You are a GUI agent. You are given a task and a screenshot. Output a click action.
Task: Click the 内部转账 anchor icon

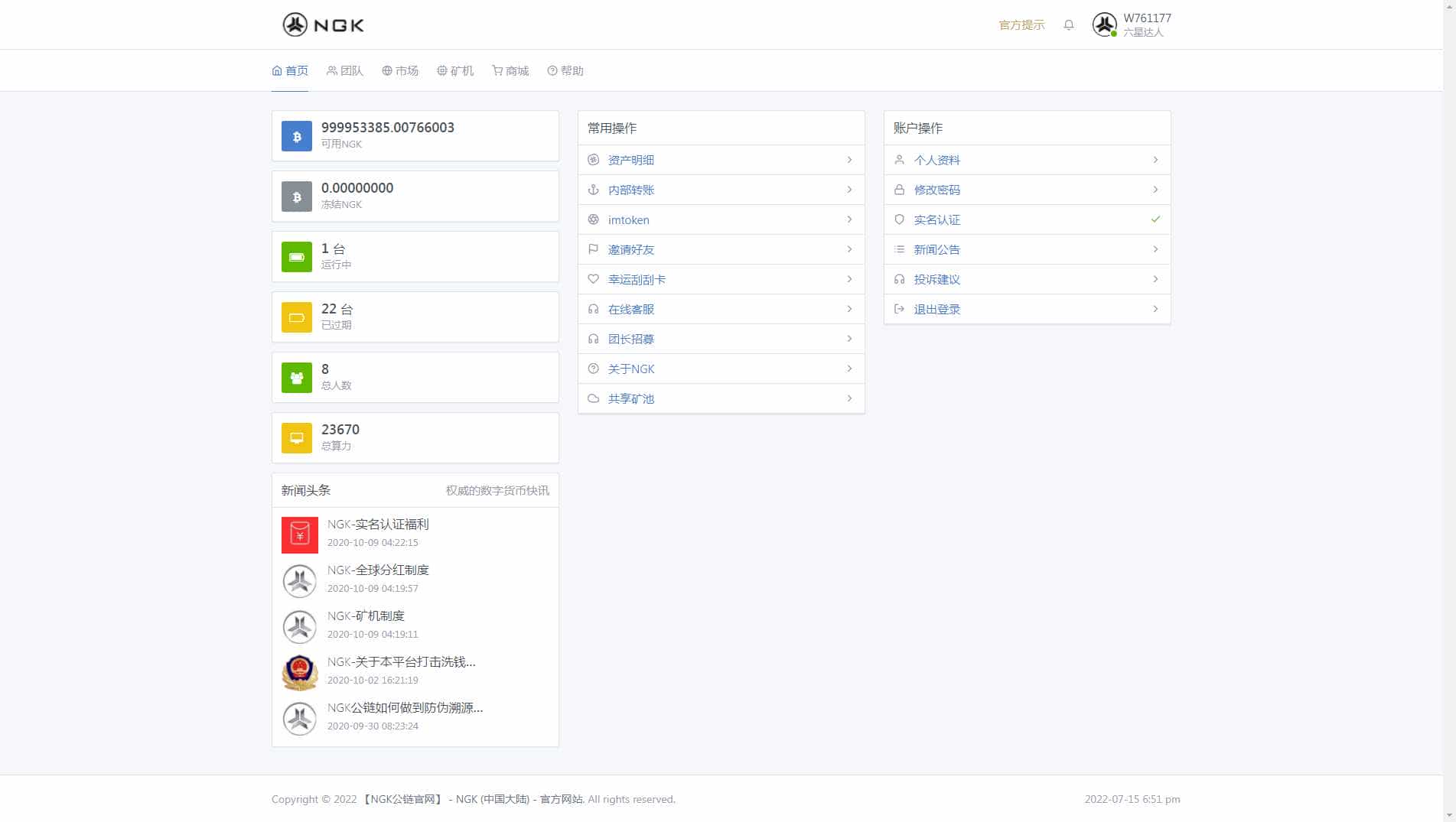click(593, 190)
